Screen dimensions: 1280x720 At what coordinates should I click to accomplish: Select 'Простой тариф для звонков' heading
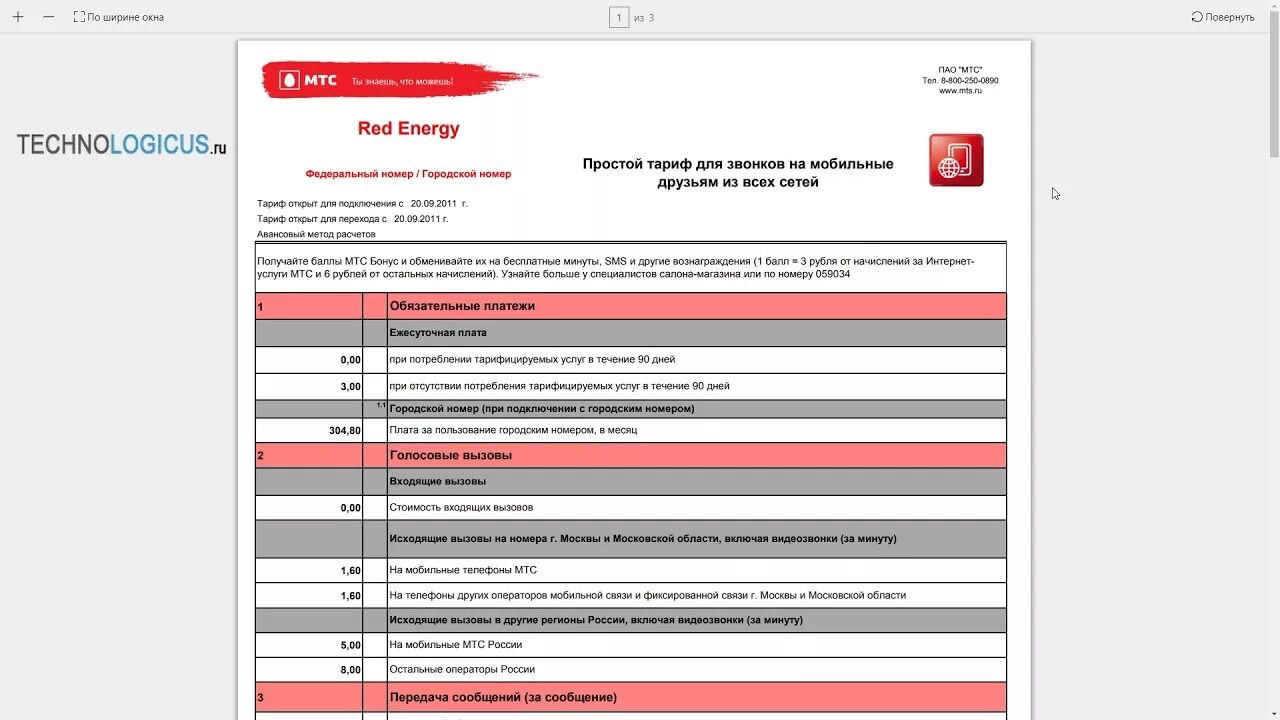738,173
